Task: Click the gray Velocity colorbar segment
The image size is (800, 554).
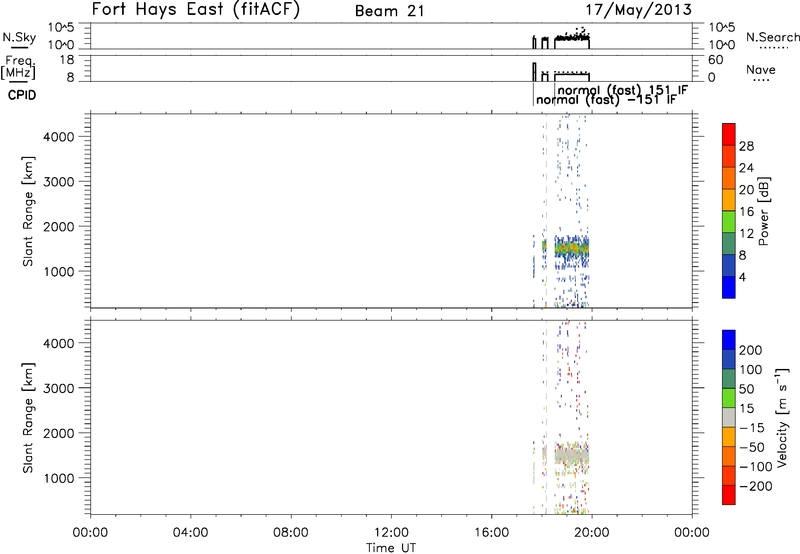Action: [729, 417]
